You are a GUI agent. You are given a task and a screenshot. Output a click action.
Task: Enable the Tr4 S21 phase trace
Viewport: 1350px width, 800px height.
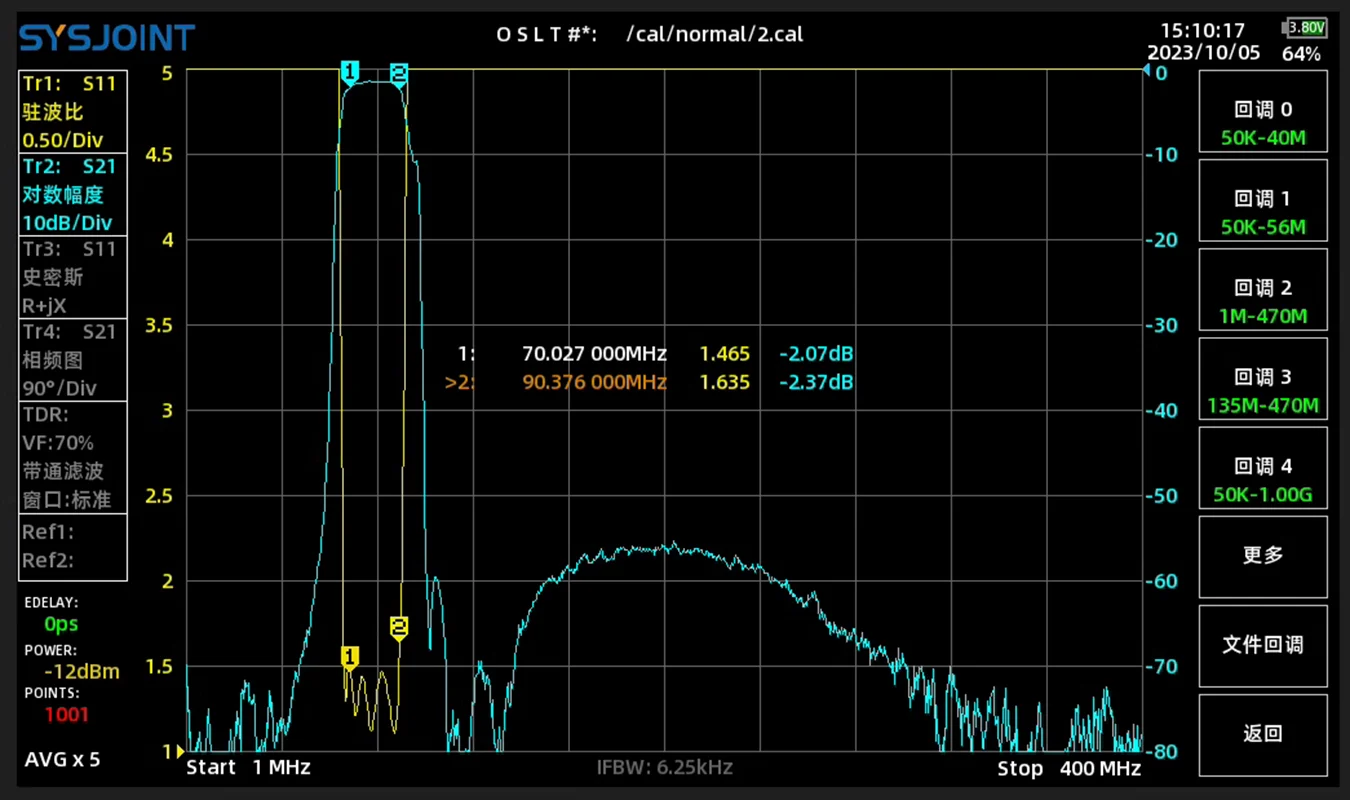[73, 360]
